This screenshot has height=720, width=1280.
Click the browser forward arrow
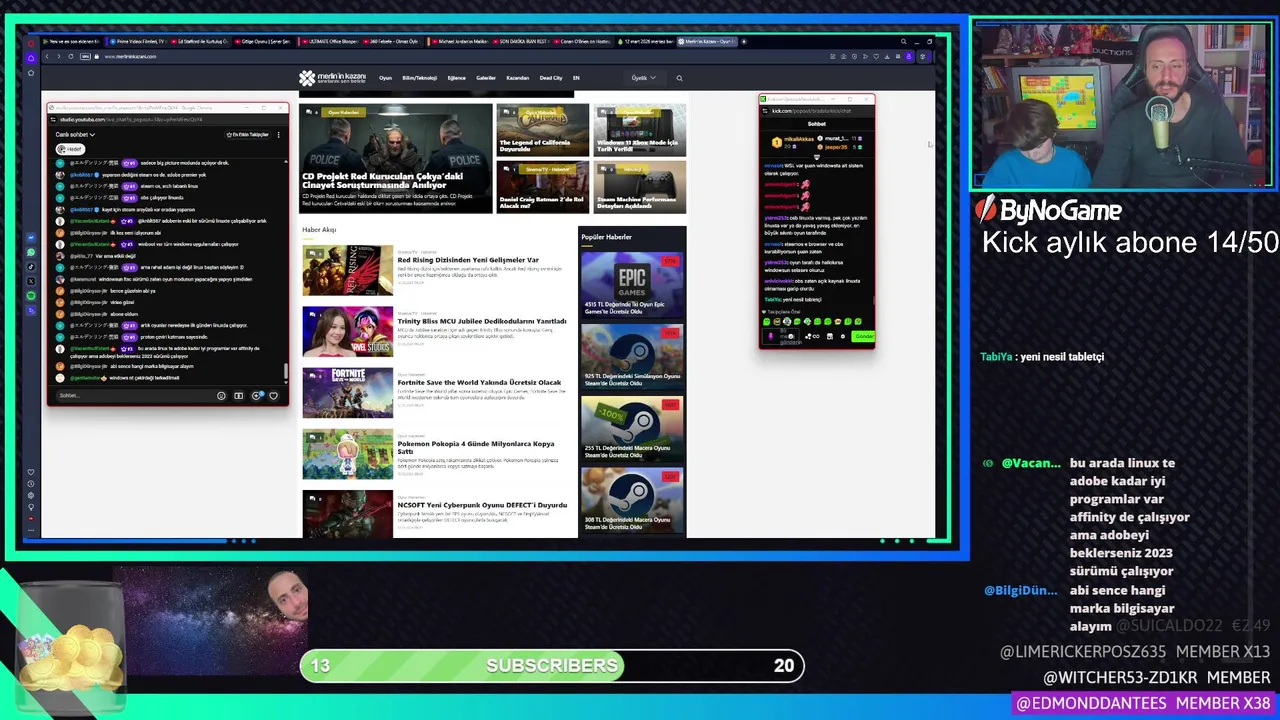59,56
